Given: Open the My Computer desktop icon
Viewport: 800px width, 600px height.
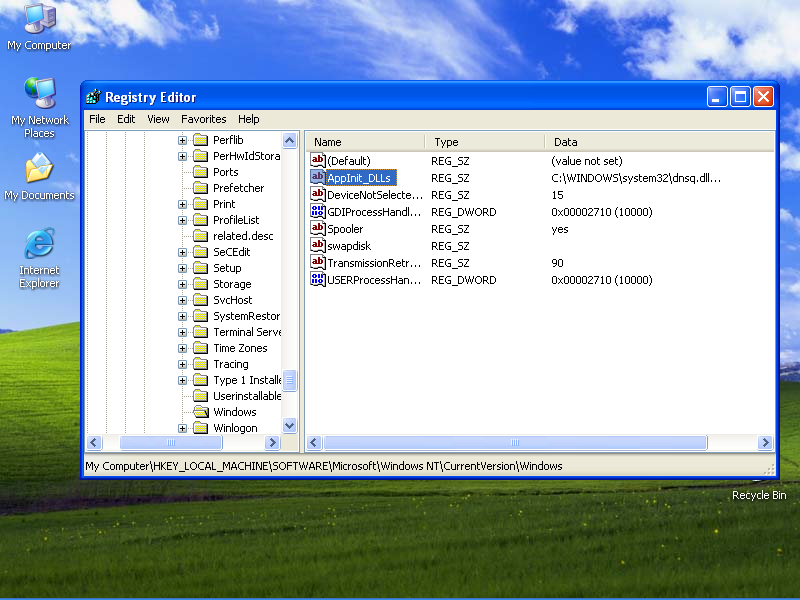Looking at the screenshot, I should tap(39, 27).
